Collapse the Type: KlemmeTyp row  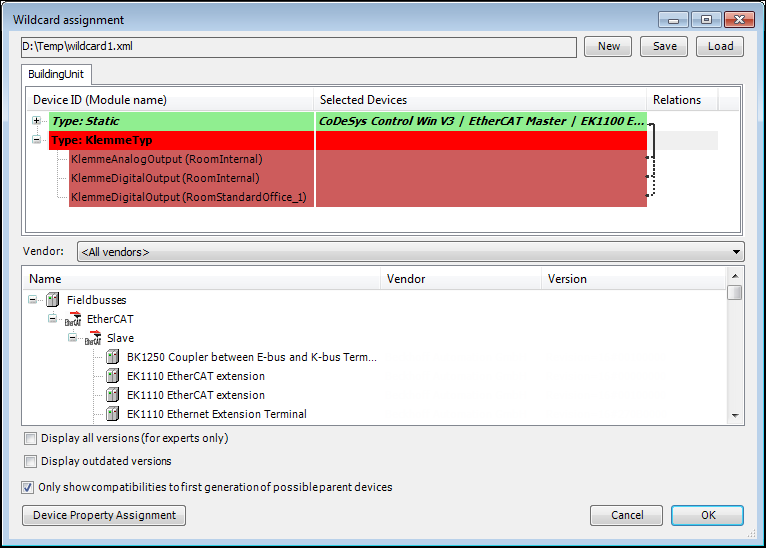click(37, 140)
